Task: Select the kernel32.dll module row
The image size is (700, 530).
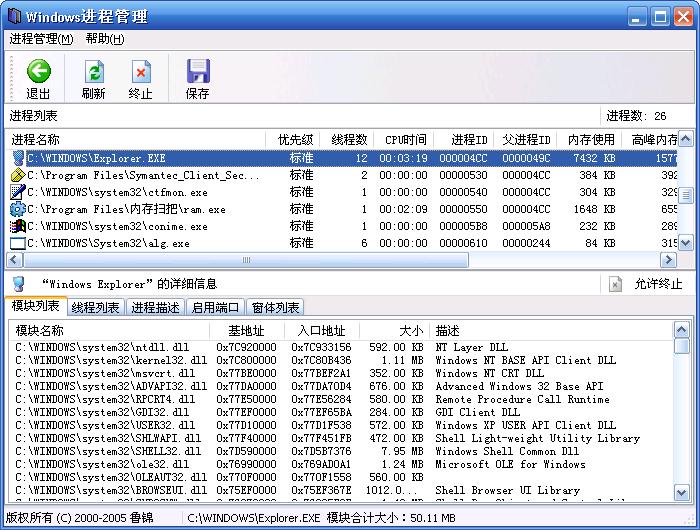Action: click(x=341, y=360)
